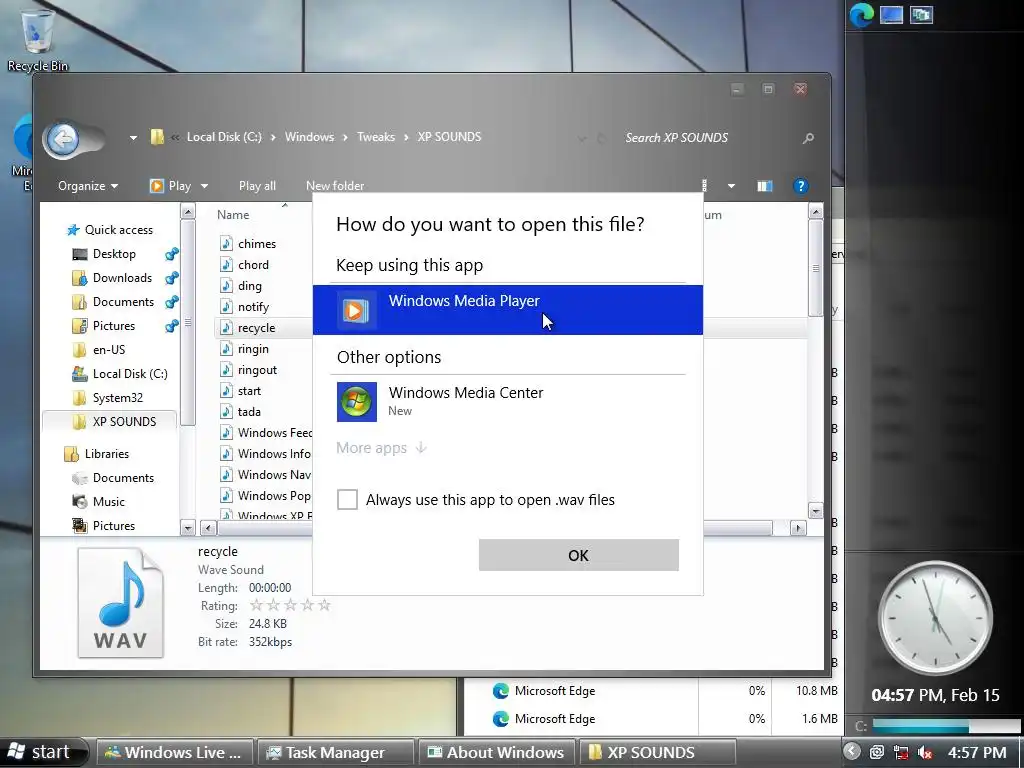Show hidden tray icons arrow
This screenshot has width=1024, height=768.
point(852,752)
